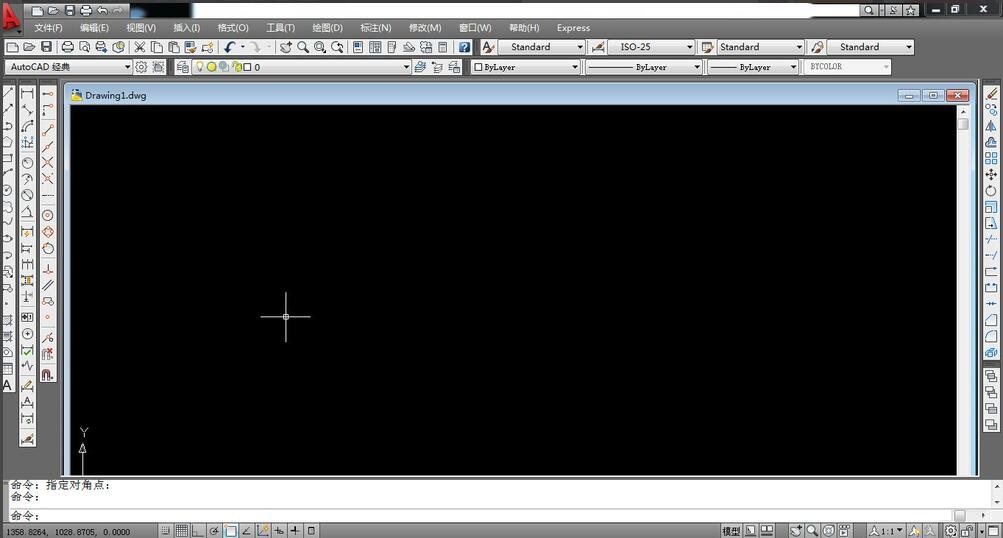Toggle Polar tracking in the status bar
The image size is (1003, 538).
pos(214,530)
